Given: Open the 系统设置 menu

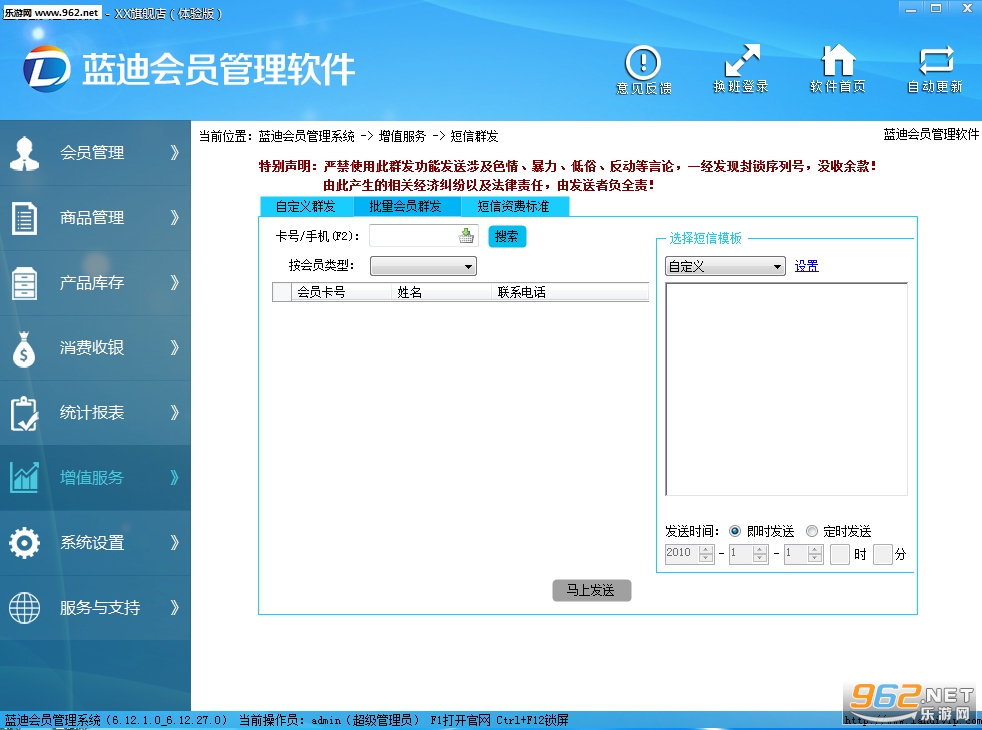Looking at the screenshot, I should click(95, 543).
